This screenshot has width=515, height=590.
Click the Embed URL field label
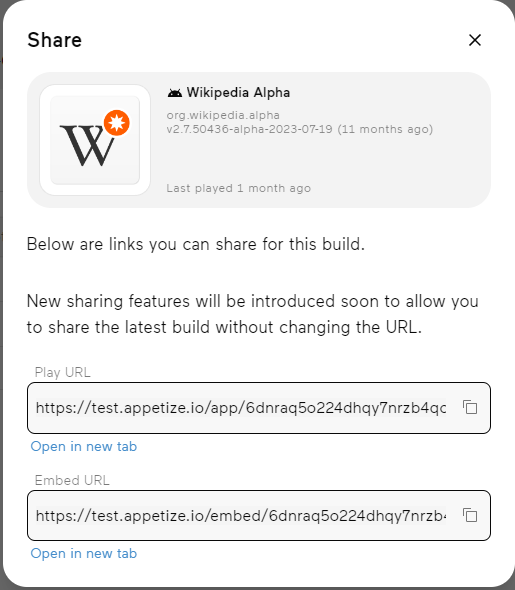[72, 480]
